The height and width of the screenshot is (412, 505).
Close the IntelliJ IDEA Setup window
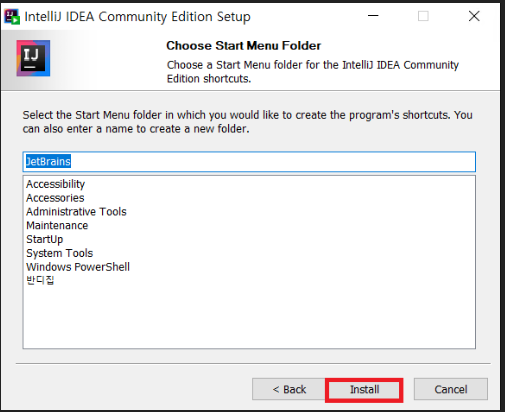pyautogui.click(x=474, y=16)
